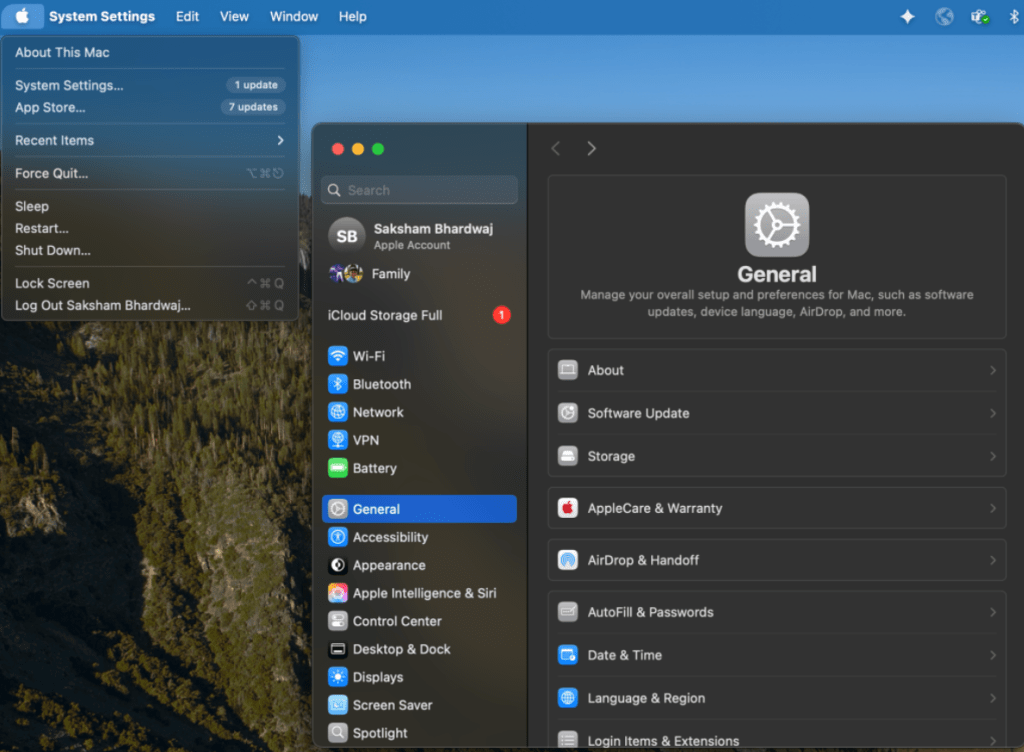Select Shut Down menu entry
Image resolution: width=1024 pixels, height=752 pixels.
coord(150,250)
